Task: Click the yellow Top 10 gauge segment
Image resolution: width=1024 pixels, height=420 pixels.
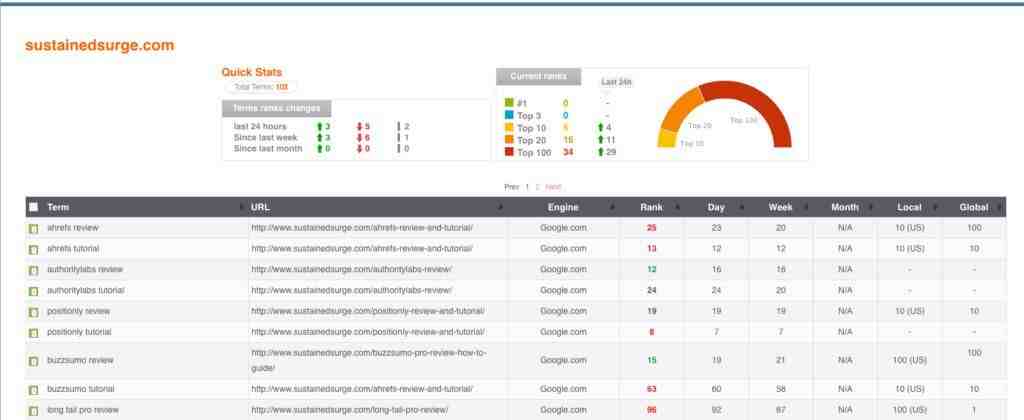Action: click(667, 139)
